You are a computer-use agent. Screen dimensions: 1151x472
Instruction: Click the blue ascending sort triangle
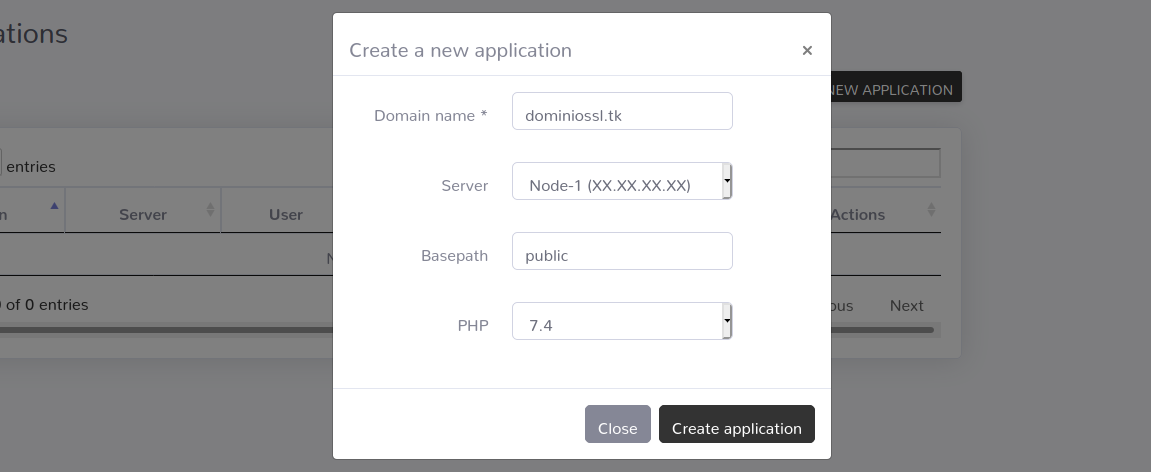pyautogui.click(x=54, y=206)
